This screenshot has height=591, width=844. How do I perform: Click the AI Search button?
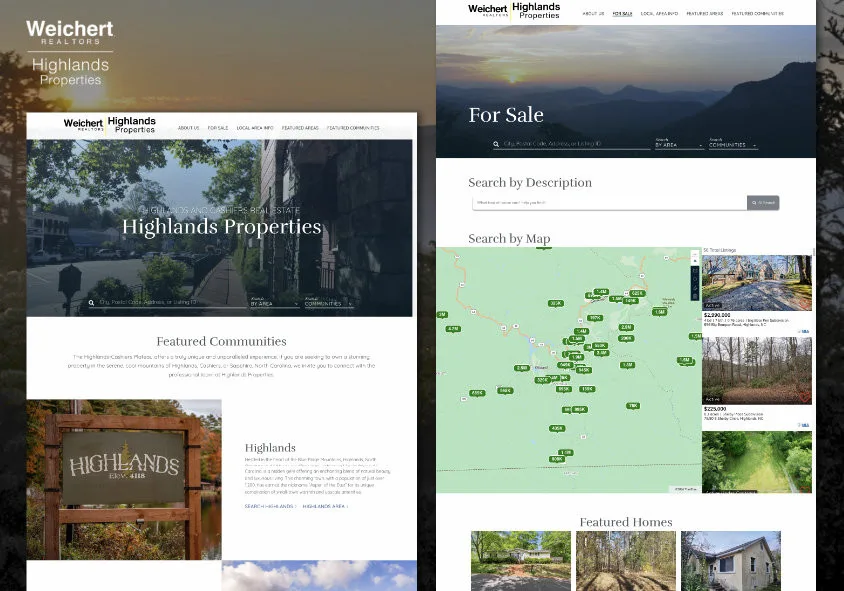point(764,201)
